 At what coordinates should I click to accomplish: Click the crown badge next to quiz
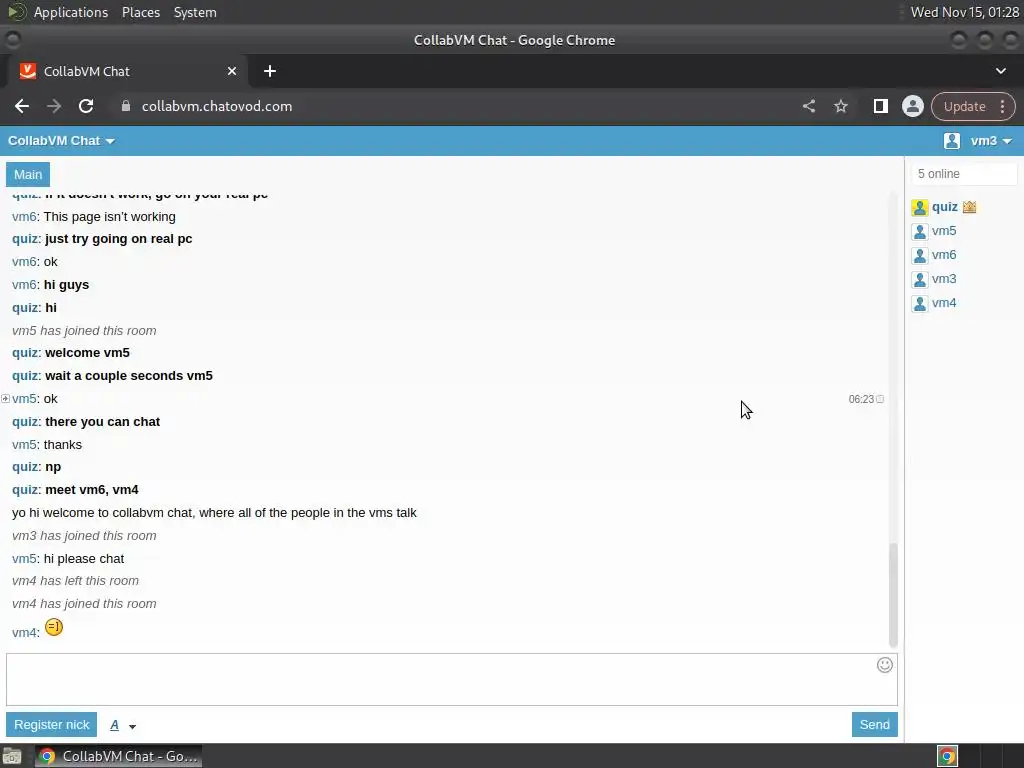tap(969, 207)
